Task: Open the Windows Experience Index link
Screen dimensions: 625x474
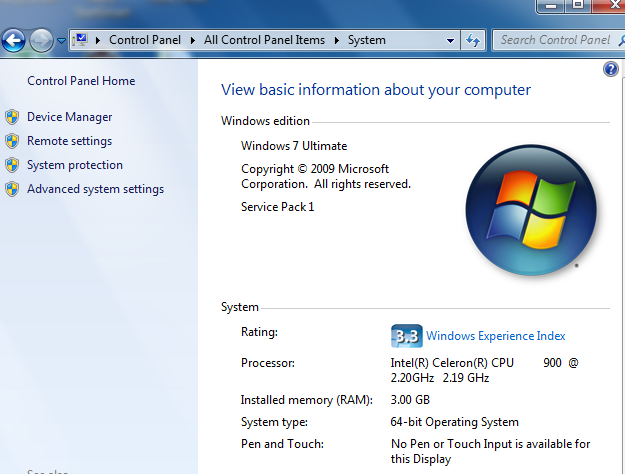Action: (495, 336)
